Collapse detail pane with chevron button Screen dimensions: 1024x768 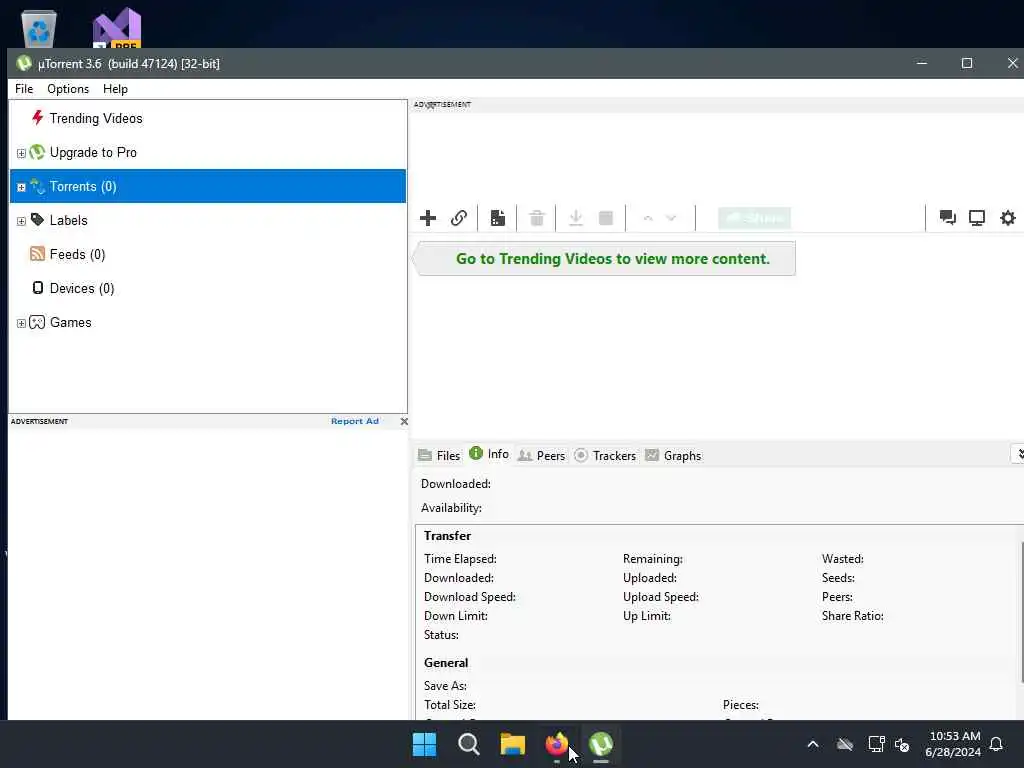(1018, 454)
